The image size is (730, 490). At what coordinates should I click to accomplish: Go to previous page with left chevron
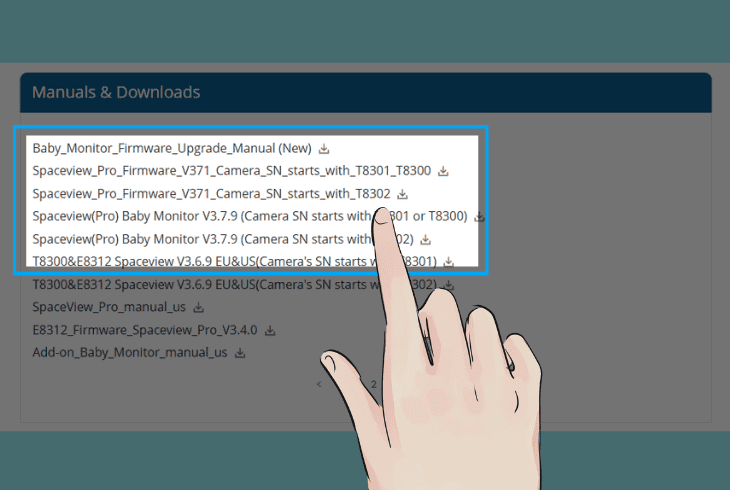point(319,384)
